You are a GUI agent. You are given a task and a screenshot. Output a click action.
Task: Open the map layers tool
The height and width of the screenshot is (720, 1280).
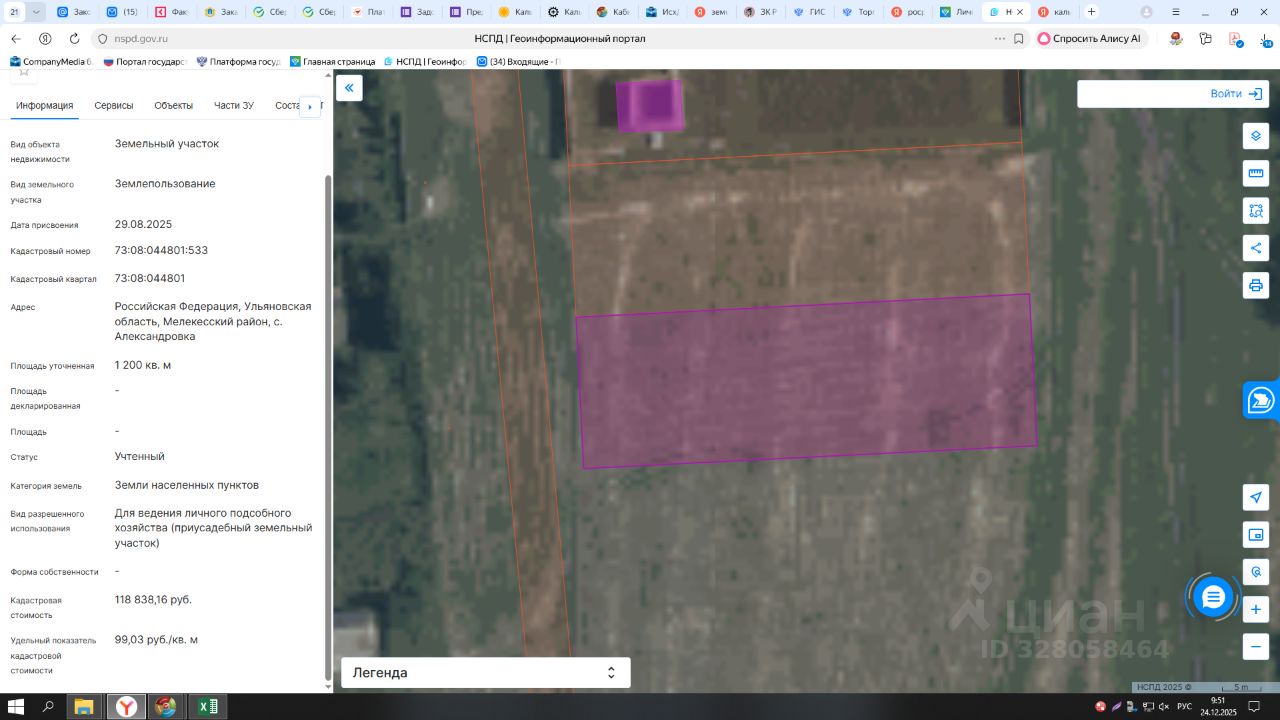1256,136
